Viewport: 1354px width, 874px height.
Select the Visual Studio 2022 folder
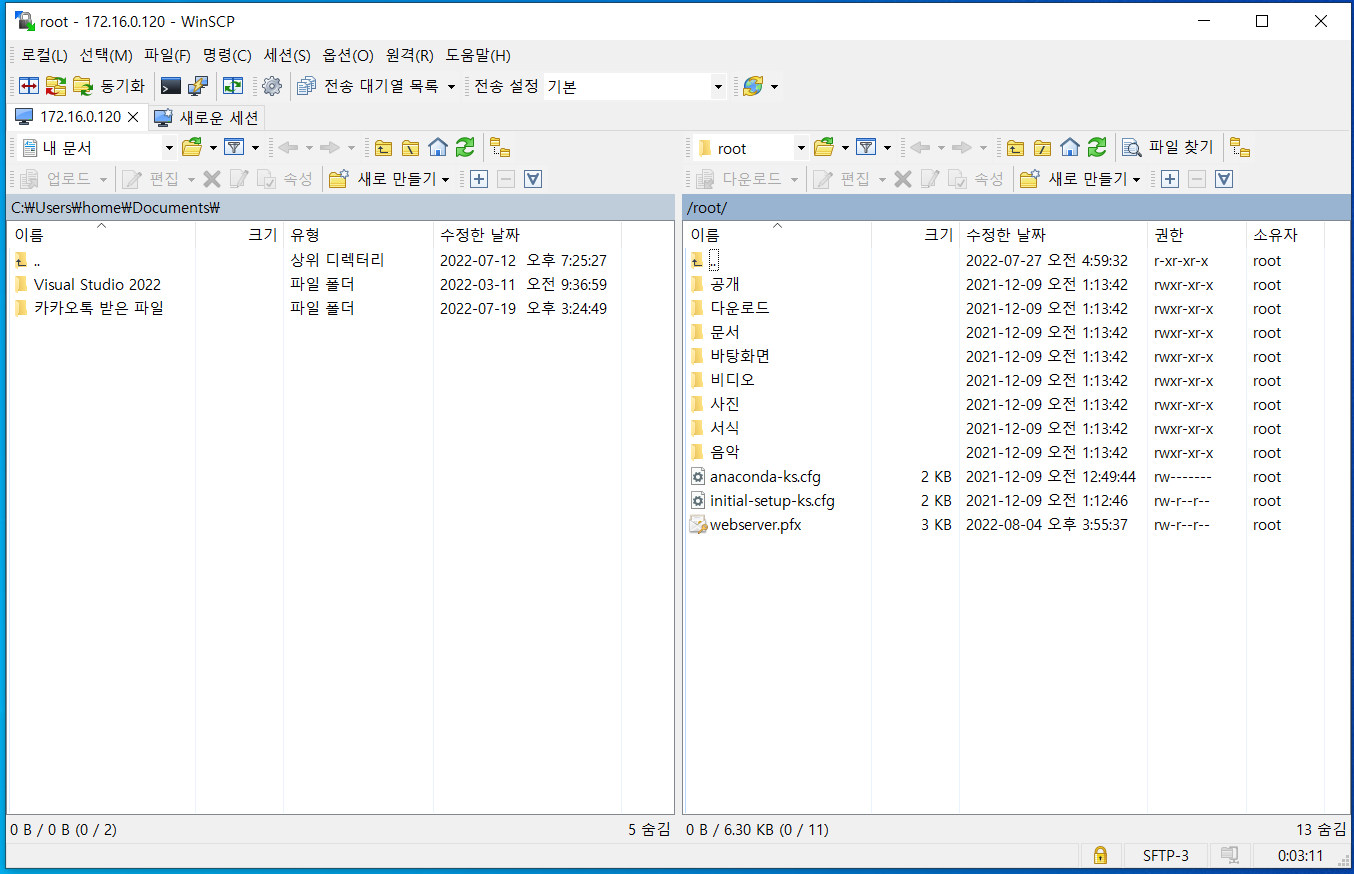pyautogui.click(x=96, y=284)
